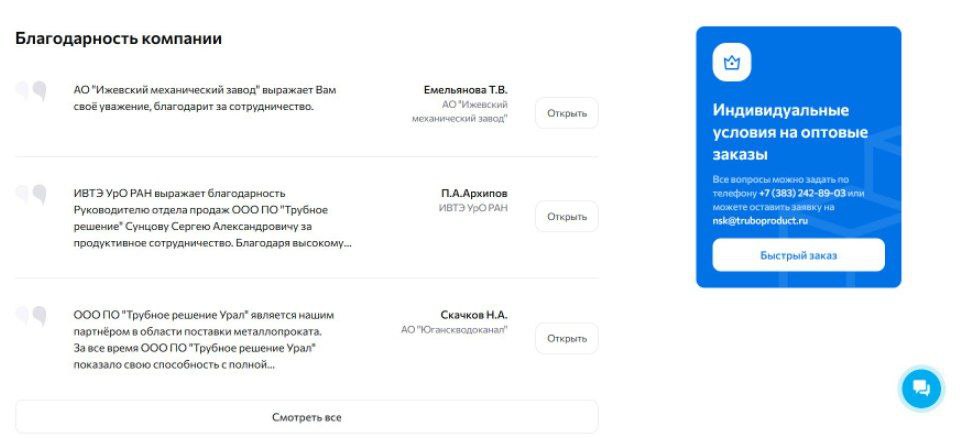Open the live chat bubble icon

921,388
